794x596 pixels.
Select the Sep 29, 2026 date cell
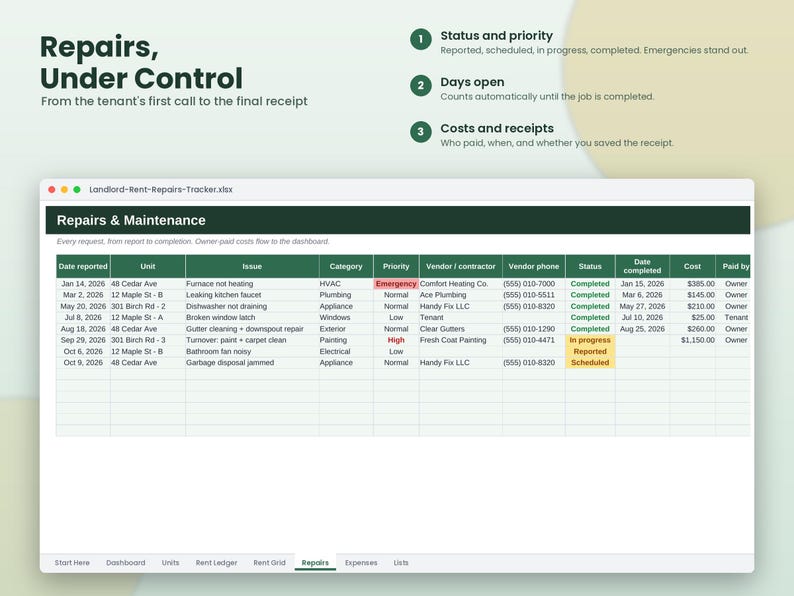(83, 340)
